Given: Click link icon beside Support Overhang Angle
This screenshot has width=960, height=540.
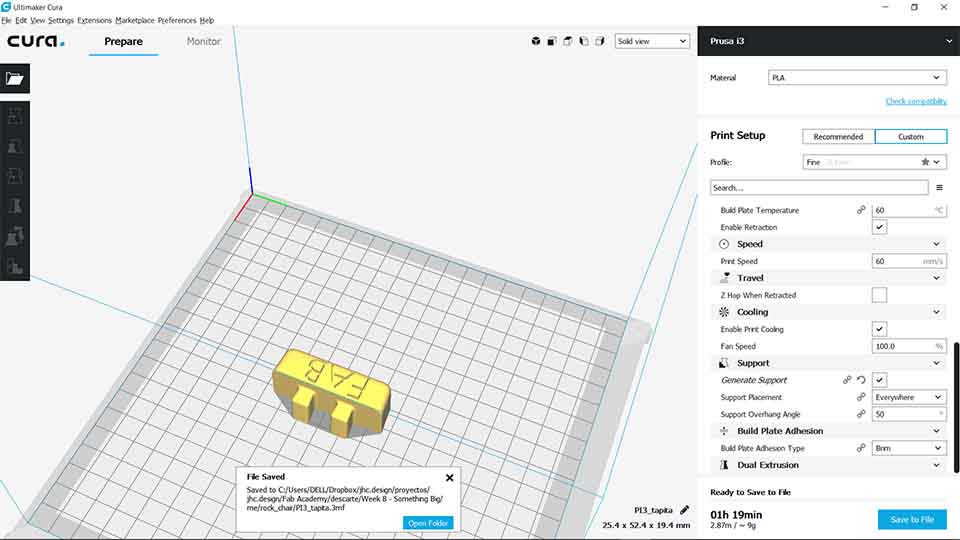Looking at the screenshot, I should [861, 414].
